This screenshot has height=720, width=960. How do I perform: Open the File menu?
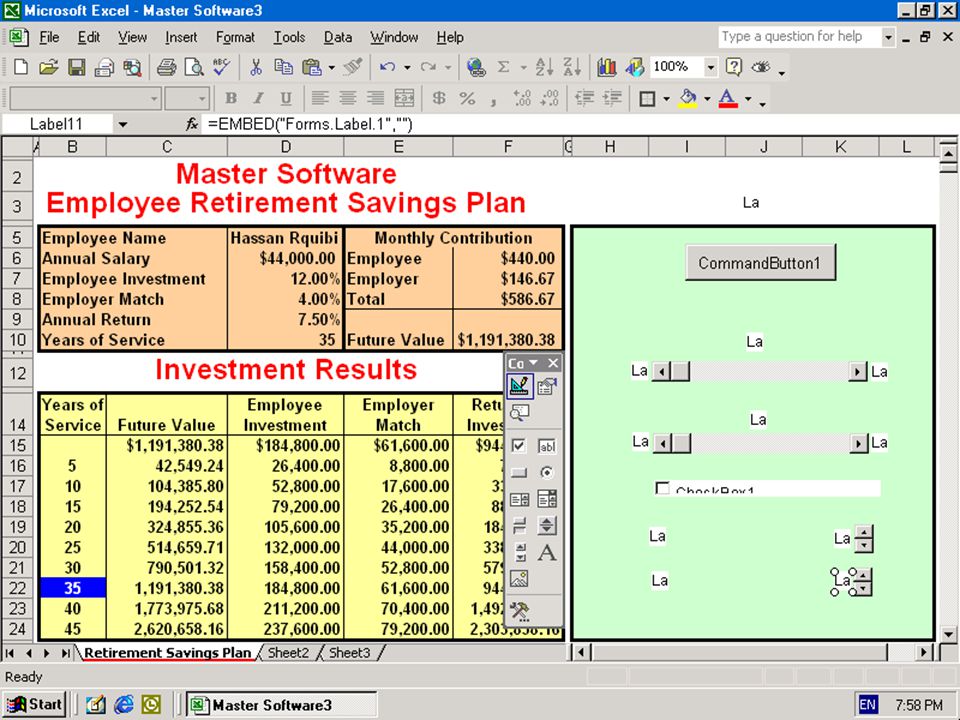pos(49,37)
